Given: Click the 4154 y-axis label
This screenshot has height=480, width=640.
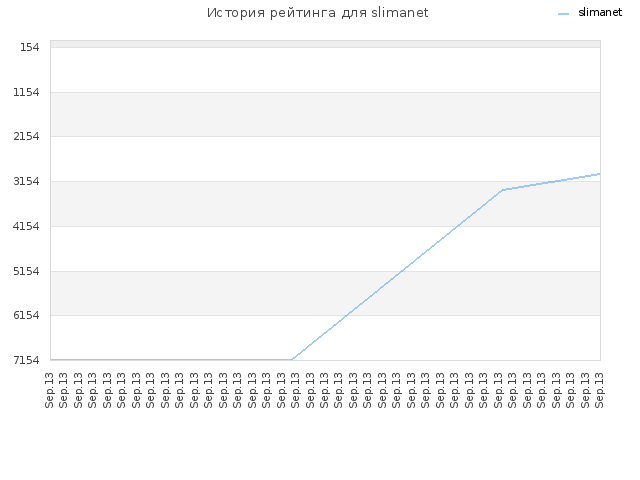Looking at the screenshot, I should (x=27, y=226).
